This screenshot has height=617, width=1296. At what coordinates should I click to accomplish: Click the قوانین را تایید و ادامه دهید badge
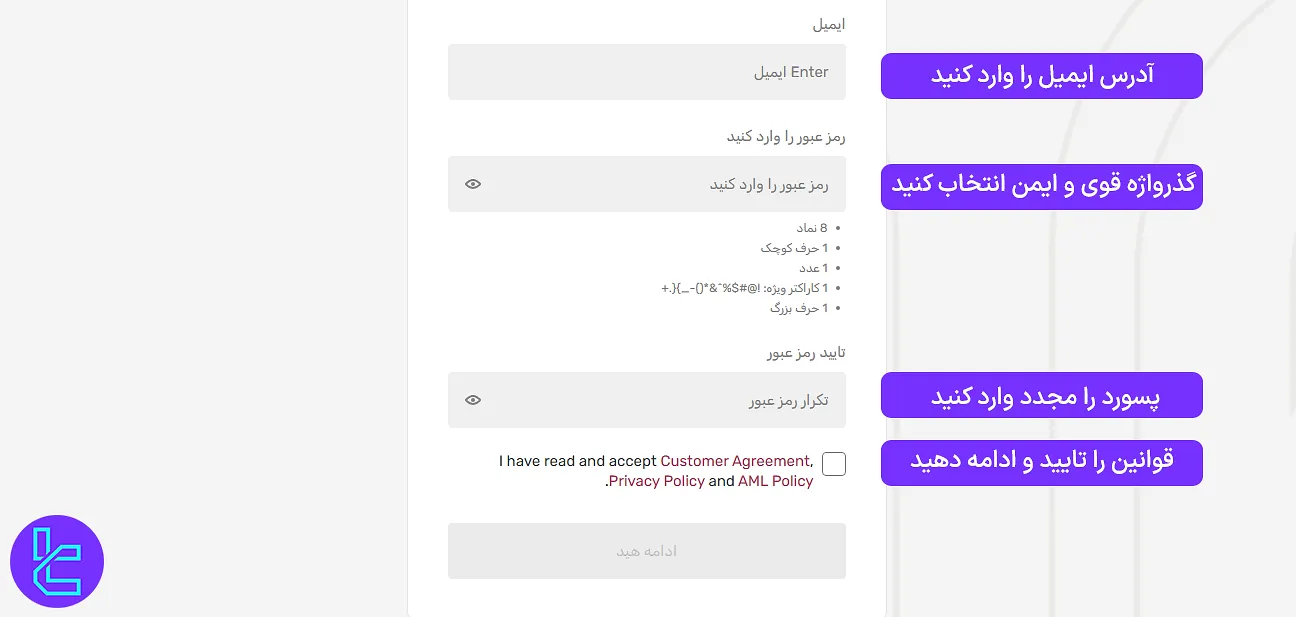point(1041,462)
